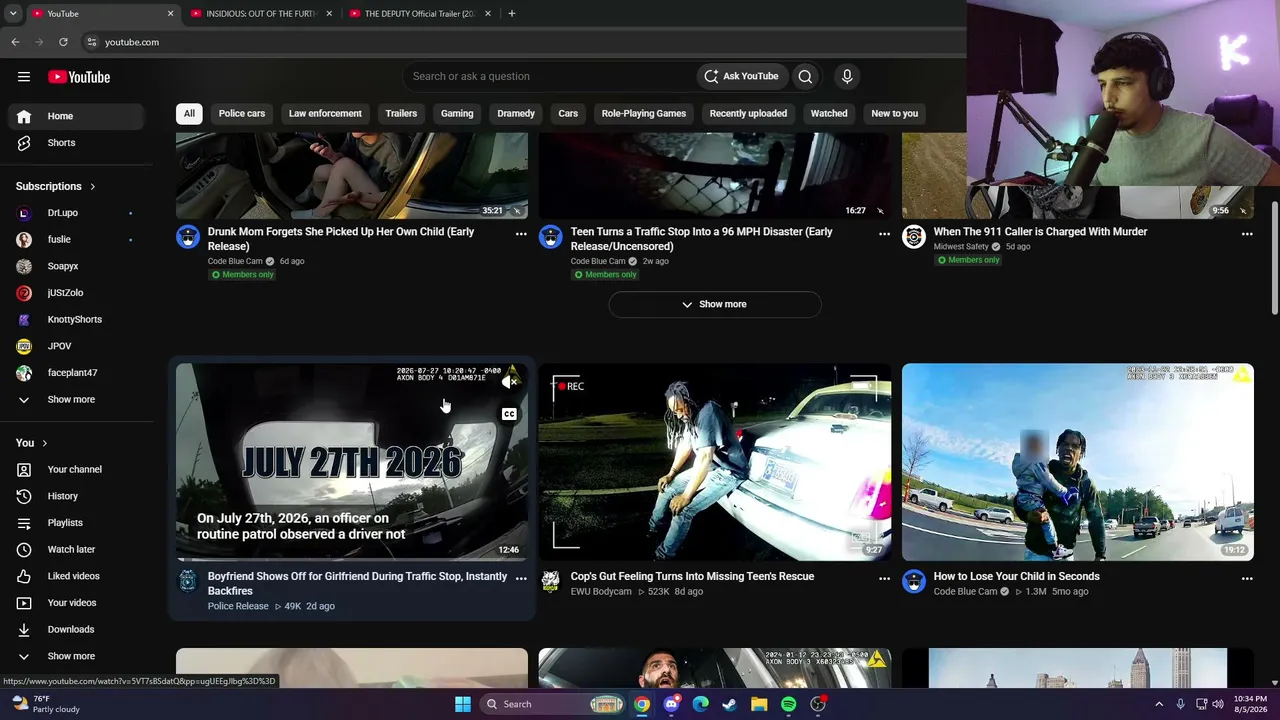Open more actions for 911 Caller video
1280x720 pixels.
[x=1247, y=234]
